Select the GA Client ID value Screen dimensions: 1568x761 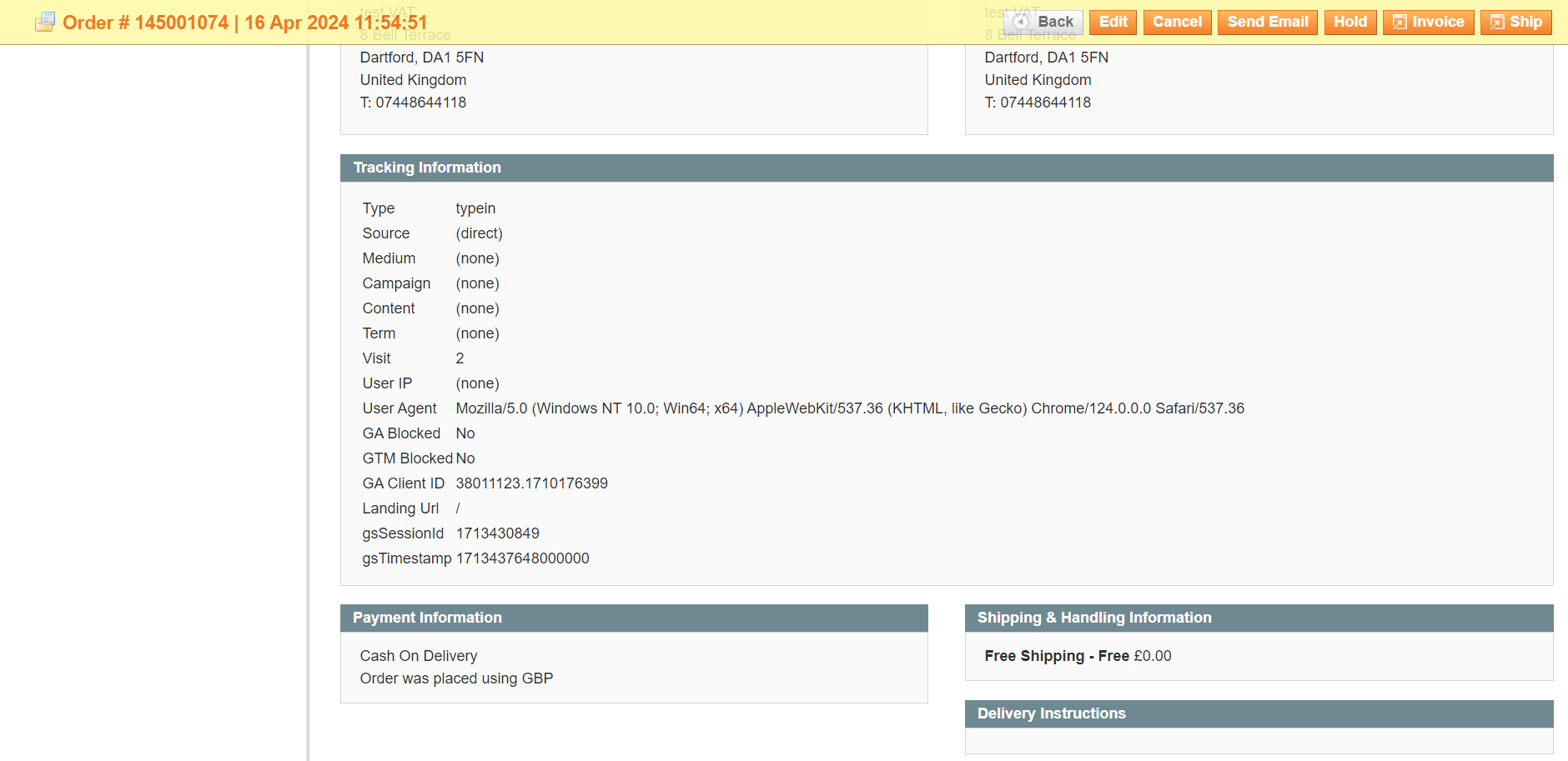[x=531, y=483]
